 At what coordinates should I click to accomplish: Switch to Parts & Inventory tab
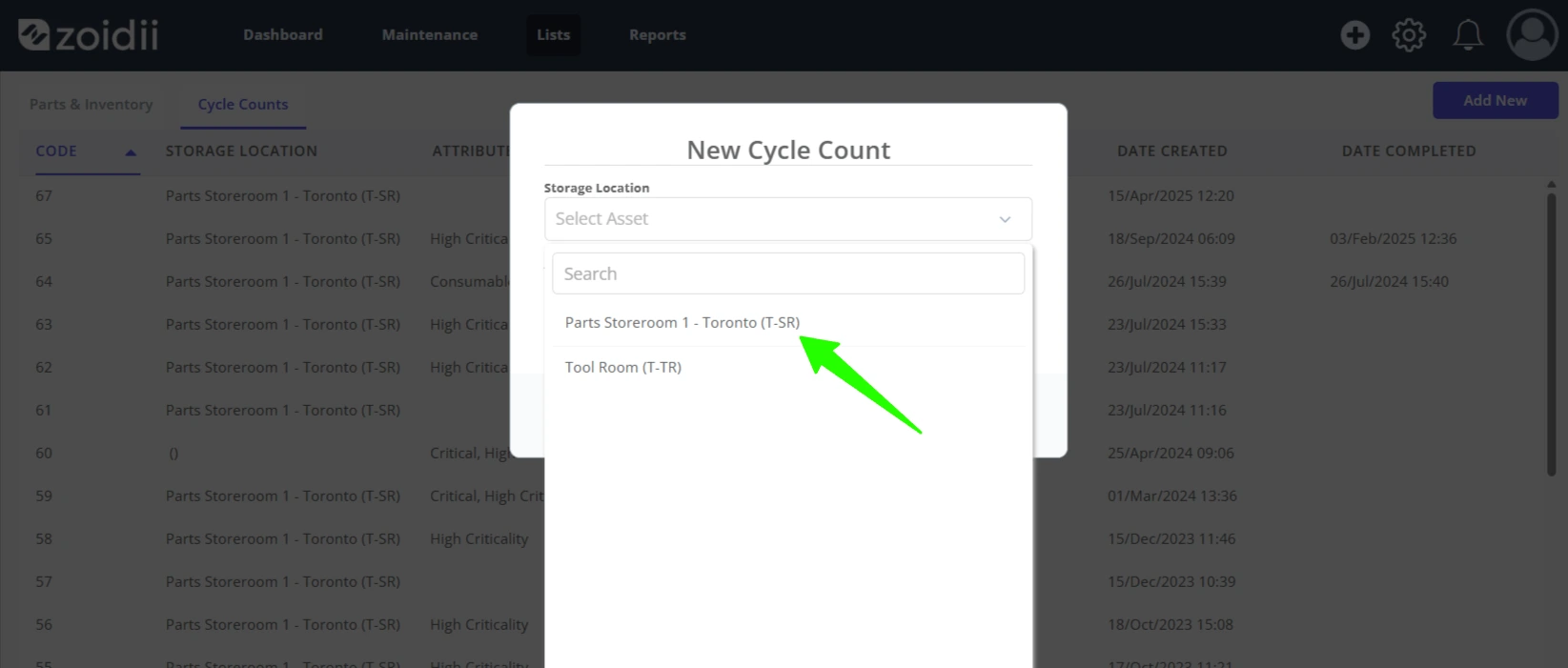[91, 105]
